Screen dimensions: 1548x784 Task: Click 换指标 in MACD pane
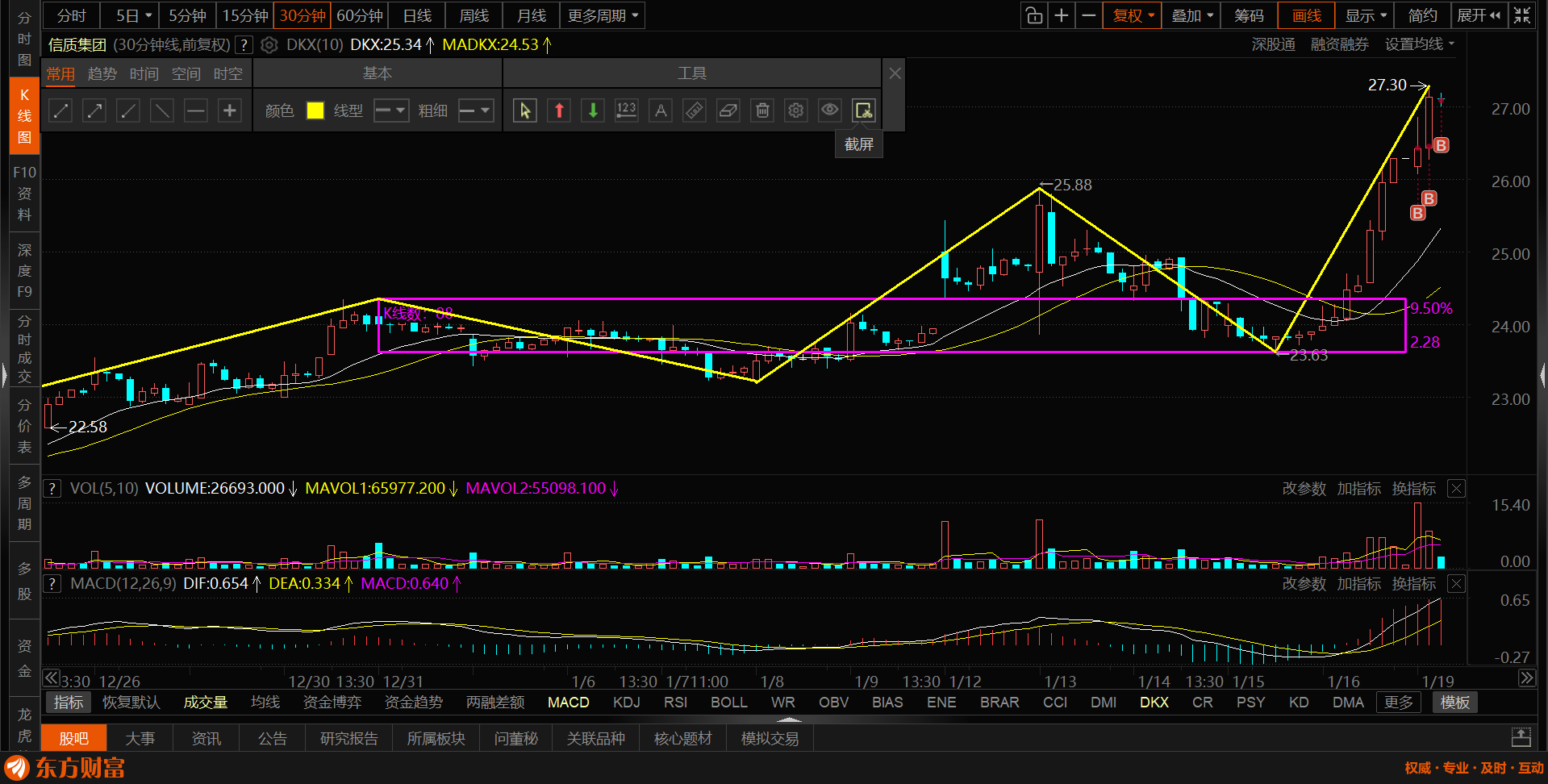1414,584
